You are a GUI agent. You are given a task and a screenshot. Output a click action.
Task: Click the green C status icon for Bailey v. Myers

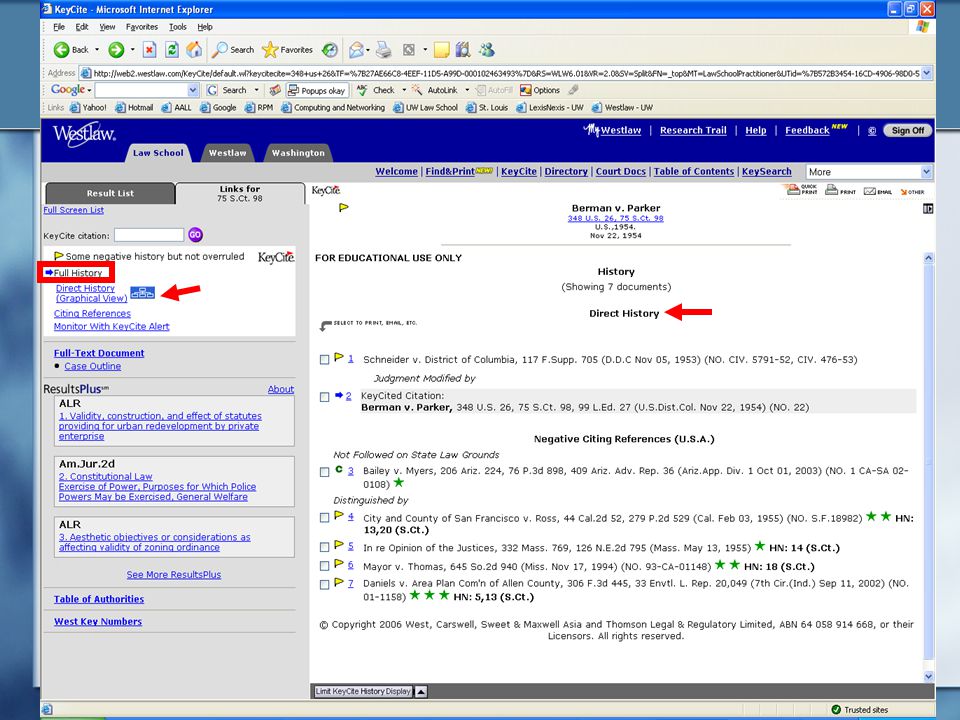[339, 470]
